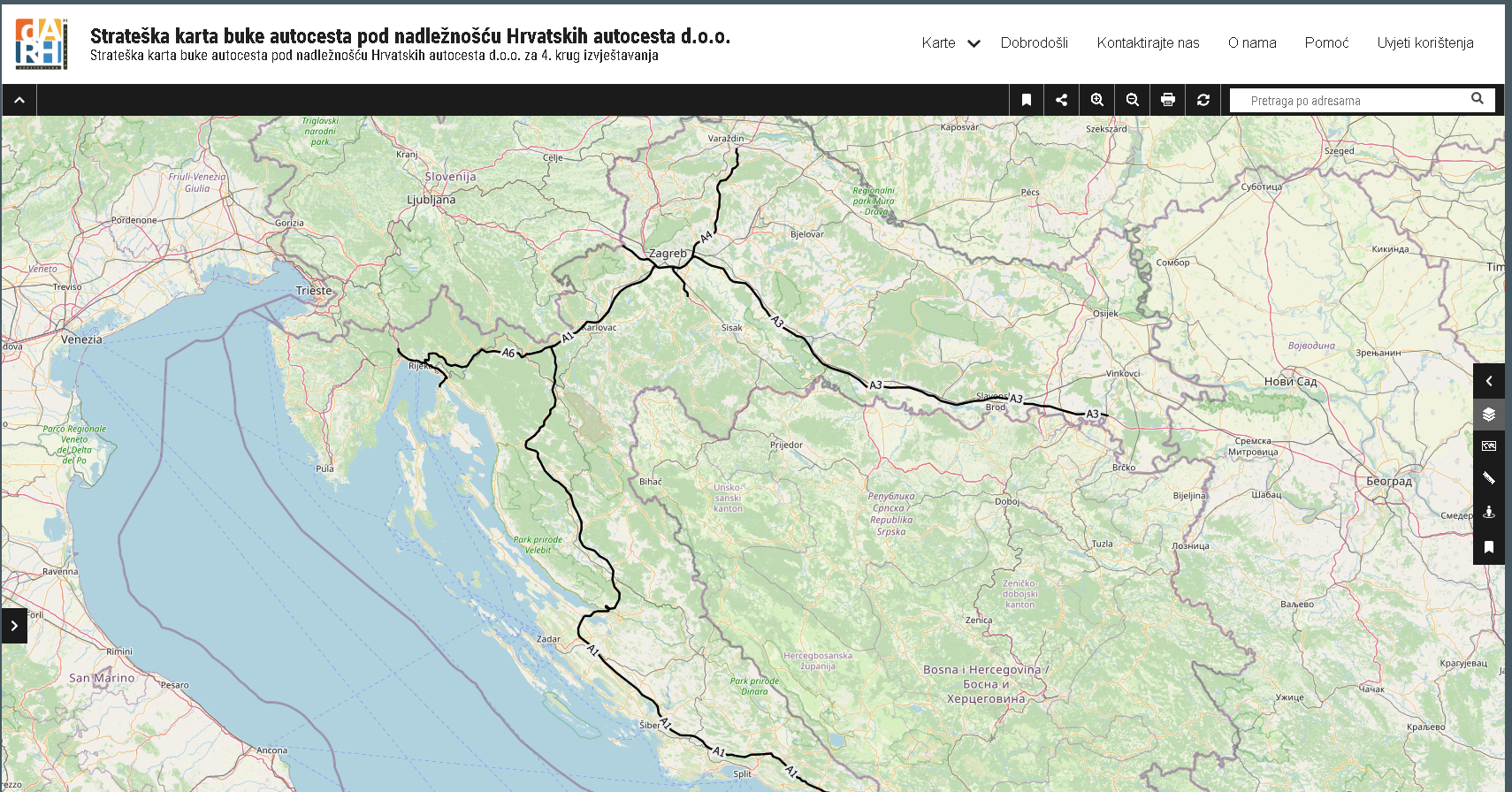Click the zoom in magnifier icon
The image size is (1512, 792).
pos(1097,100)
